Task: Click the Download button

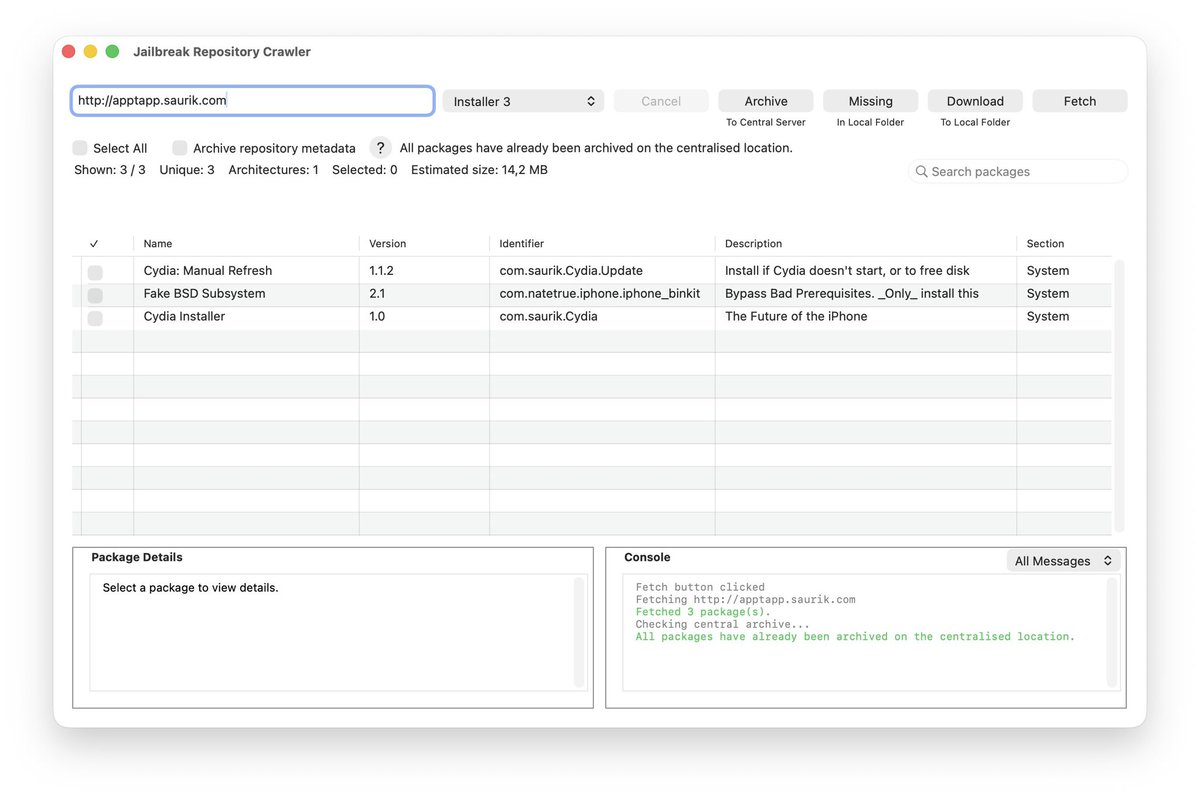Action: (975, 101)
